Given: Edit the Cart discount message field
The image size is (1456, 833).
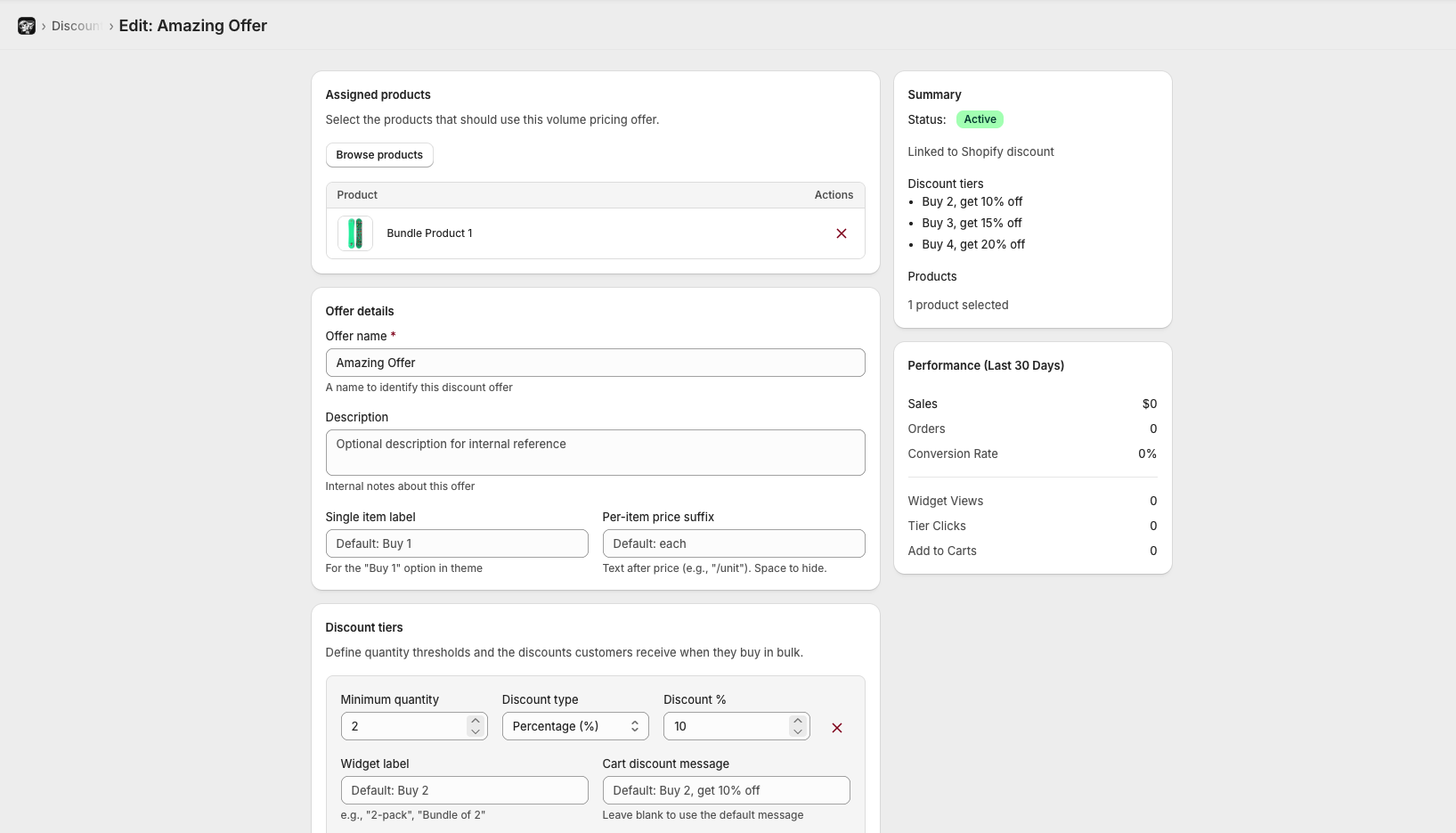Looking at the screenshot, I should pyautogui.click(x=726, y=790).
